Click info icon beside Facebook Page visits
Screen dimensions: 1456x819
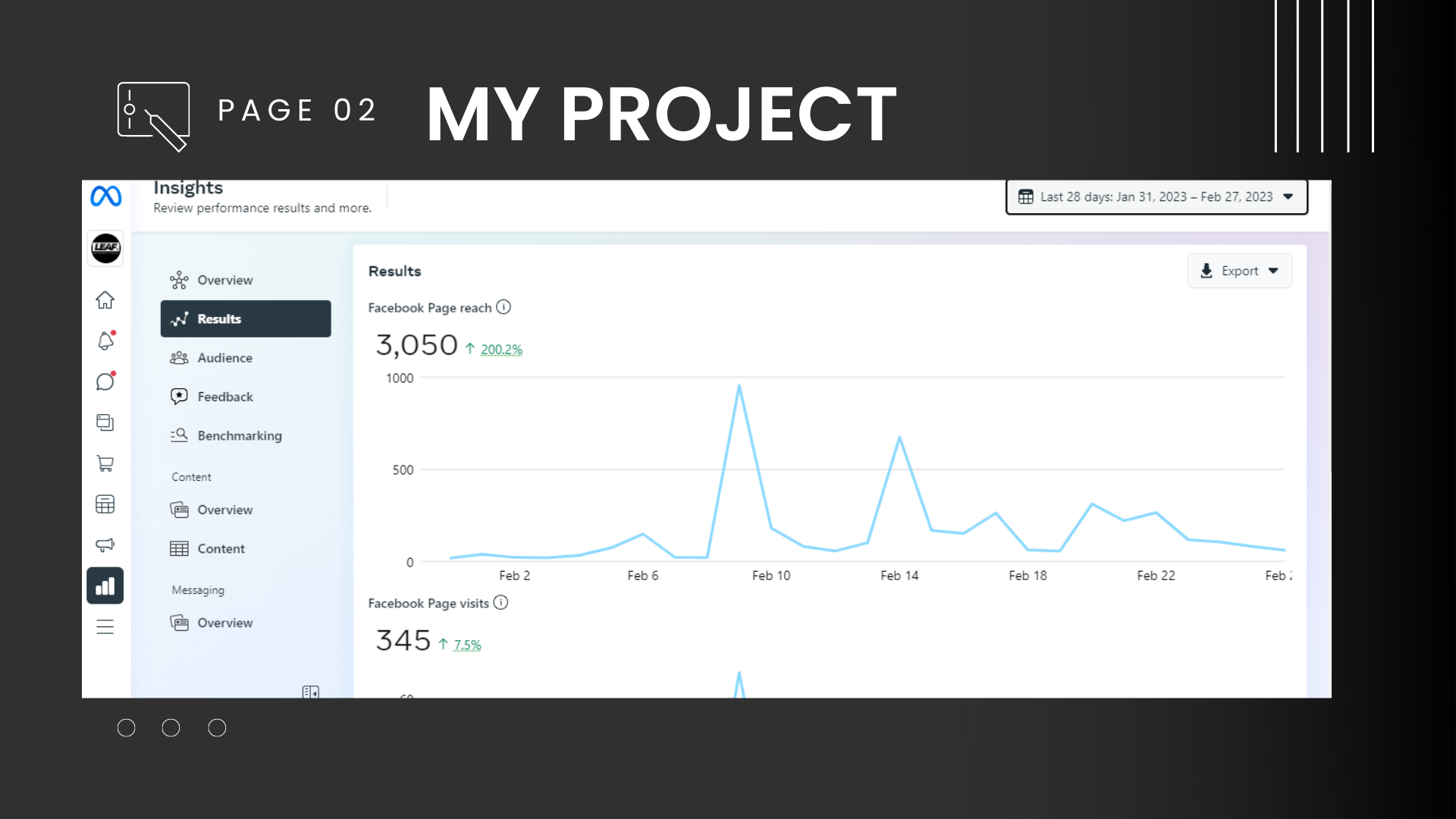(500, 603)
